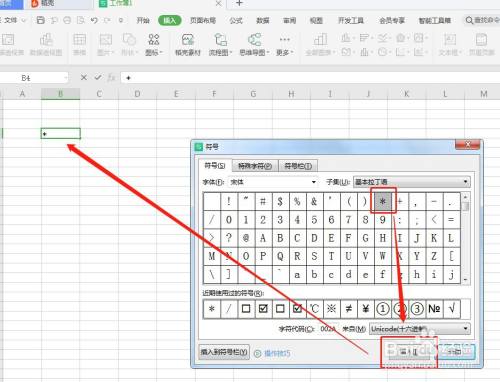The width and height of the screenshot is (500, 382).
Task: Click the 字符代码 character code field
Action: (328, 329)
